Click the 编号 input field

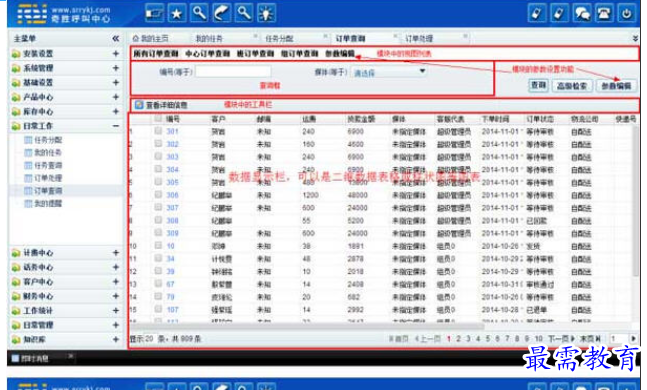click(x=234, y=72)
